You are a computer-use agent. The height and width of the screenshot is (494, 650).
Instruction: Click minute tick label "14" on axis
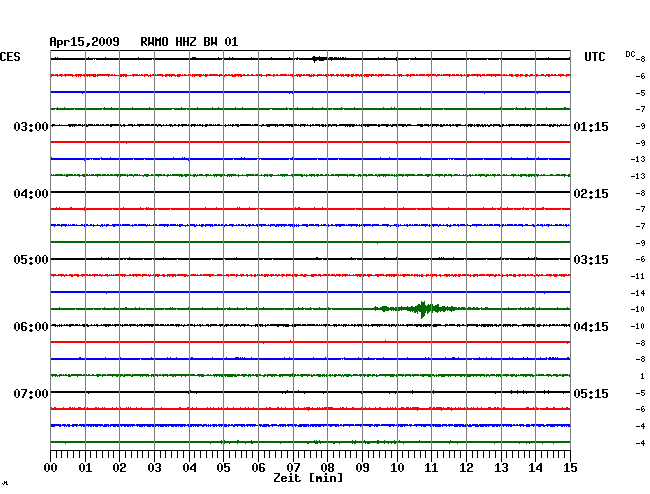click(x=535, y=468)
